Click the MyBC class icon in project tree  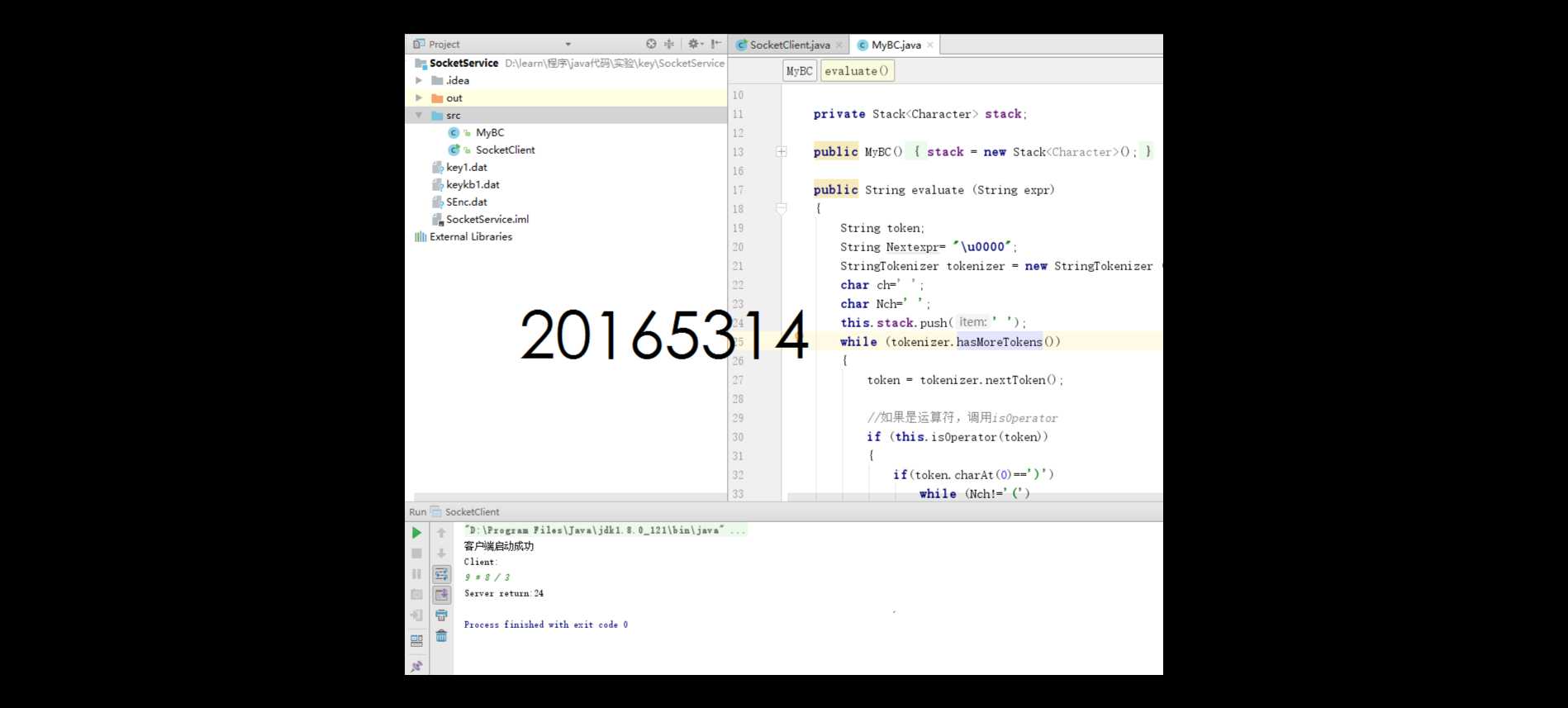[x=454, y=132]
